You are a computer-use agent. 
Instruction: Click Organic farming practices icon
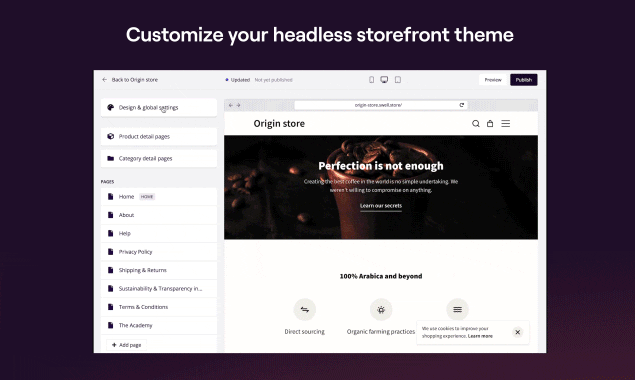[x=381, y=310]
